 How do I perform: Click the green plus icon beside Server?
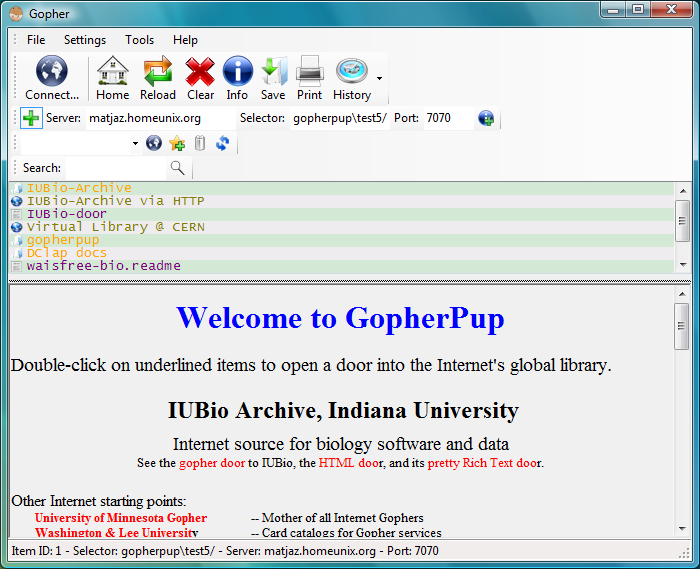click(31, 118)
